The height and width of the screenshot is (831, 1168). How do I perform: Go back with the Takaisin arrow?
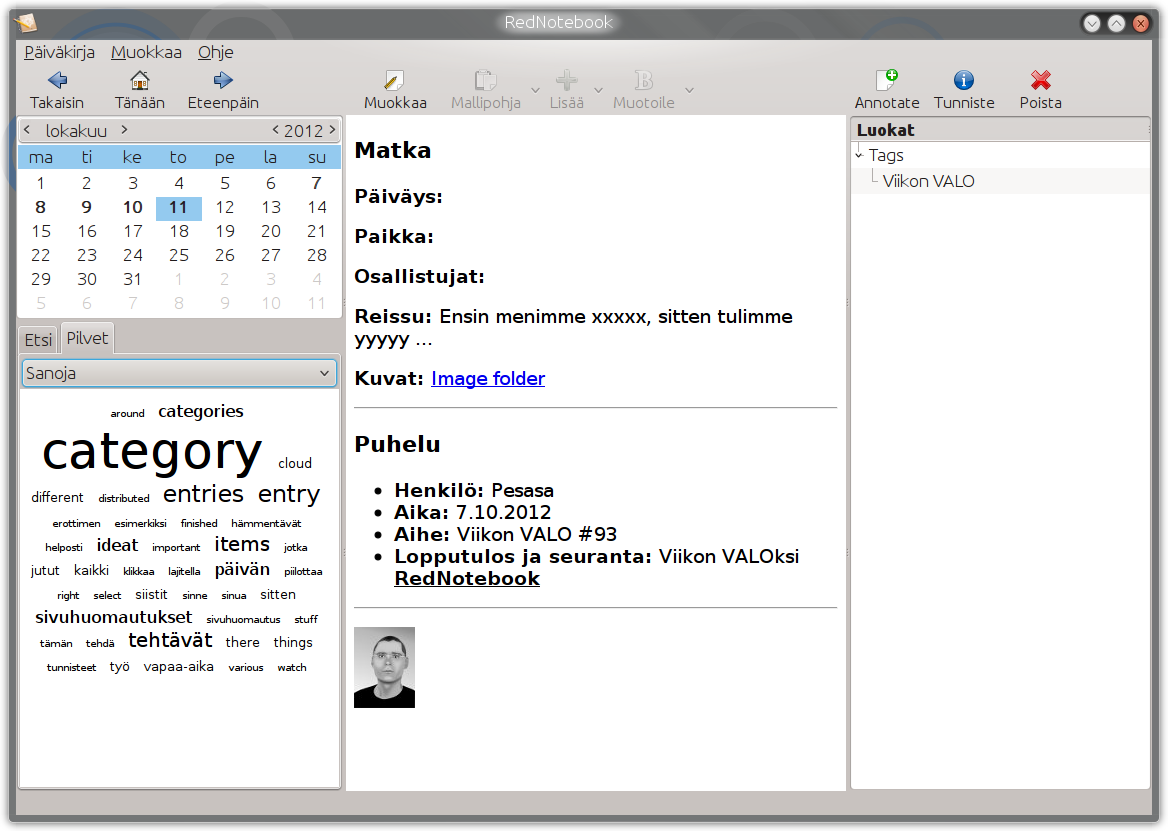tap(57, 80)
